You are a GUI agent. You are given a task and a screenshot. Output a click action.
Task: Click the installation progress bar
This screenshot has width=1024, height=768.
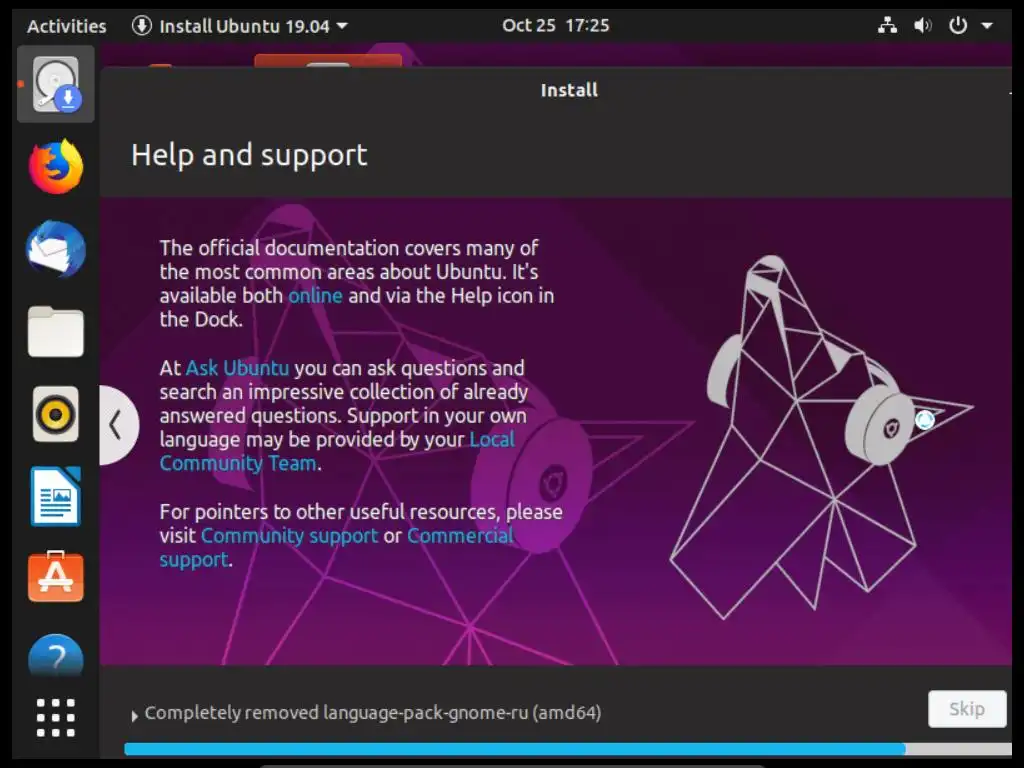tap(567, 749)
